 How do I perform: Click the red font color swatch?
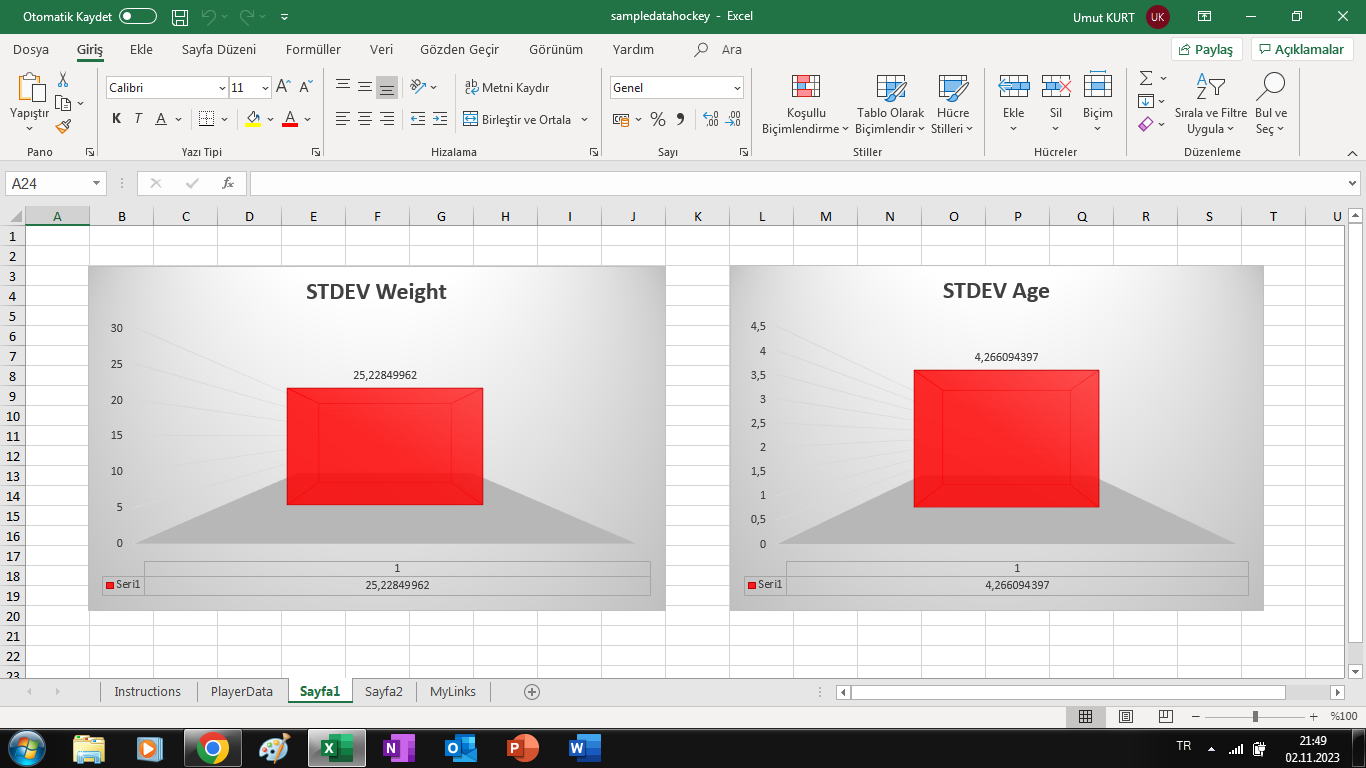289,119
